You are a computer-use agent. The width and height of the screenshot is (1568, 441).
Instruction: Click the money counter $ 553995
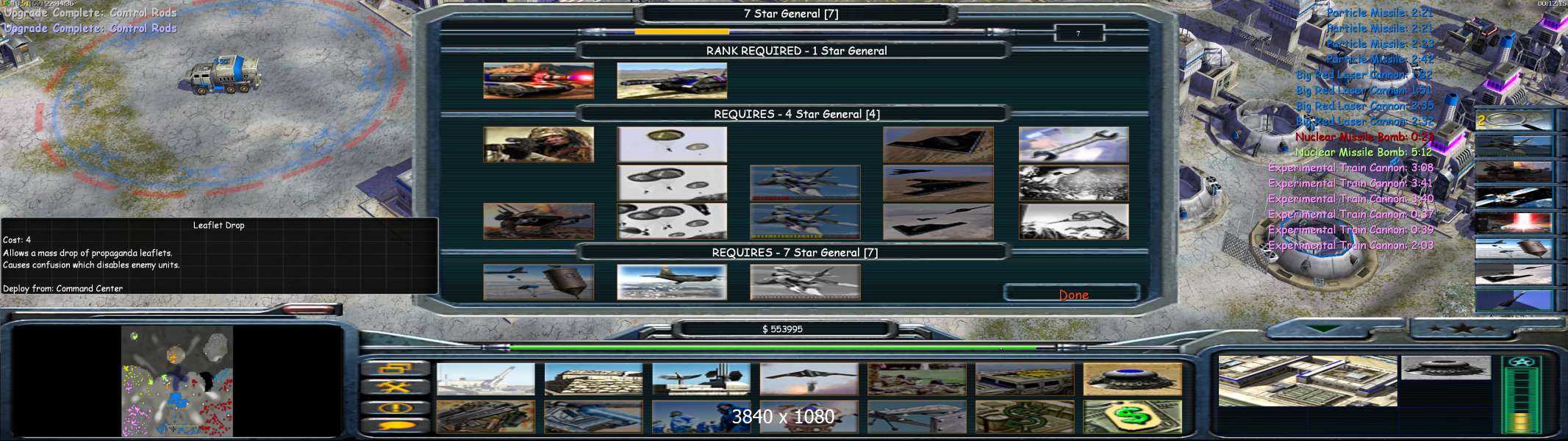pyautogui.click(x=783, y=329)
